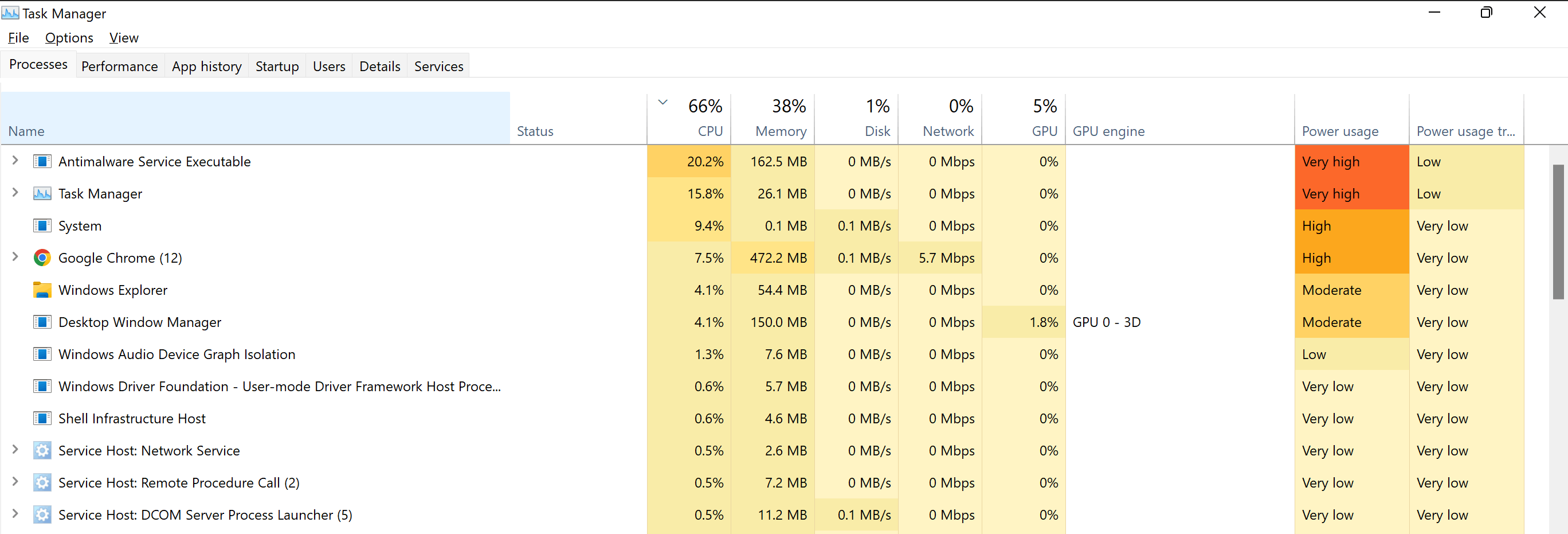This screenshot has height=534, width=1568.
Task: Expand Service Host: Network Service
Action: pyautogui.click(x=15, y=450)
